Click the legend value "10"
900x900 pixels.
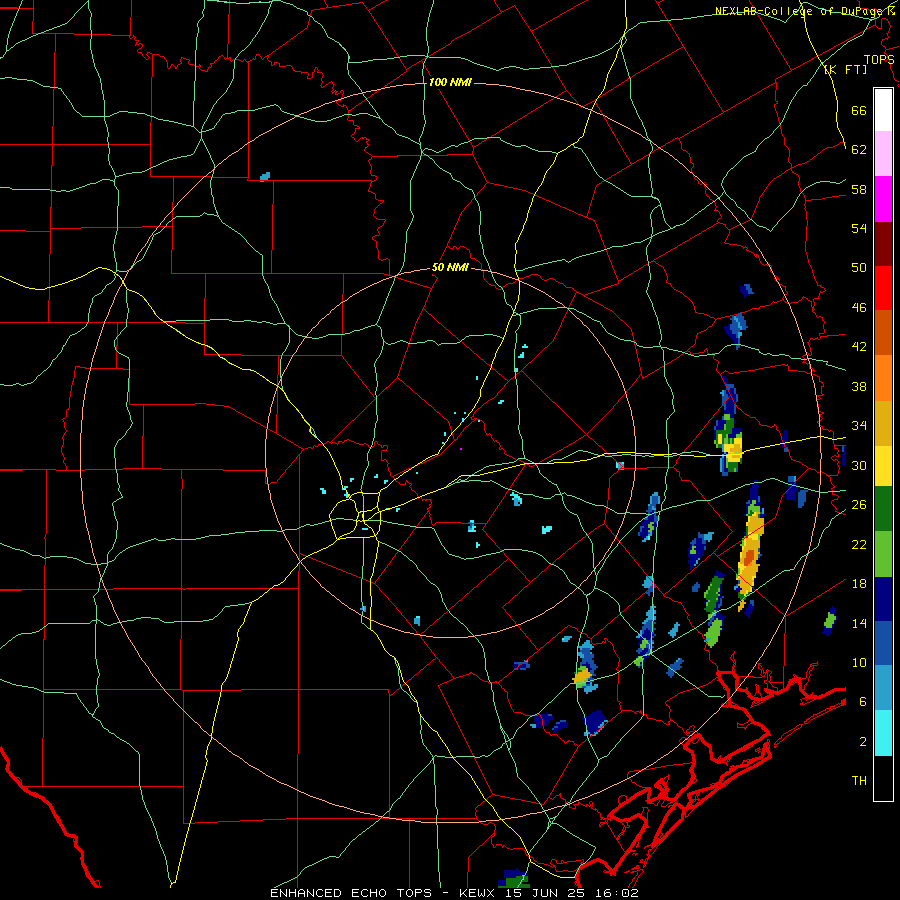[x=859, y=662]
